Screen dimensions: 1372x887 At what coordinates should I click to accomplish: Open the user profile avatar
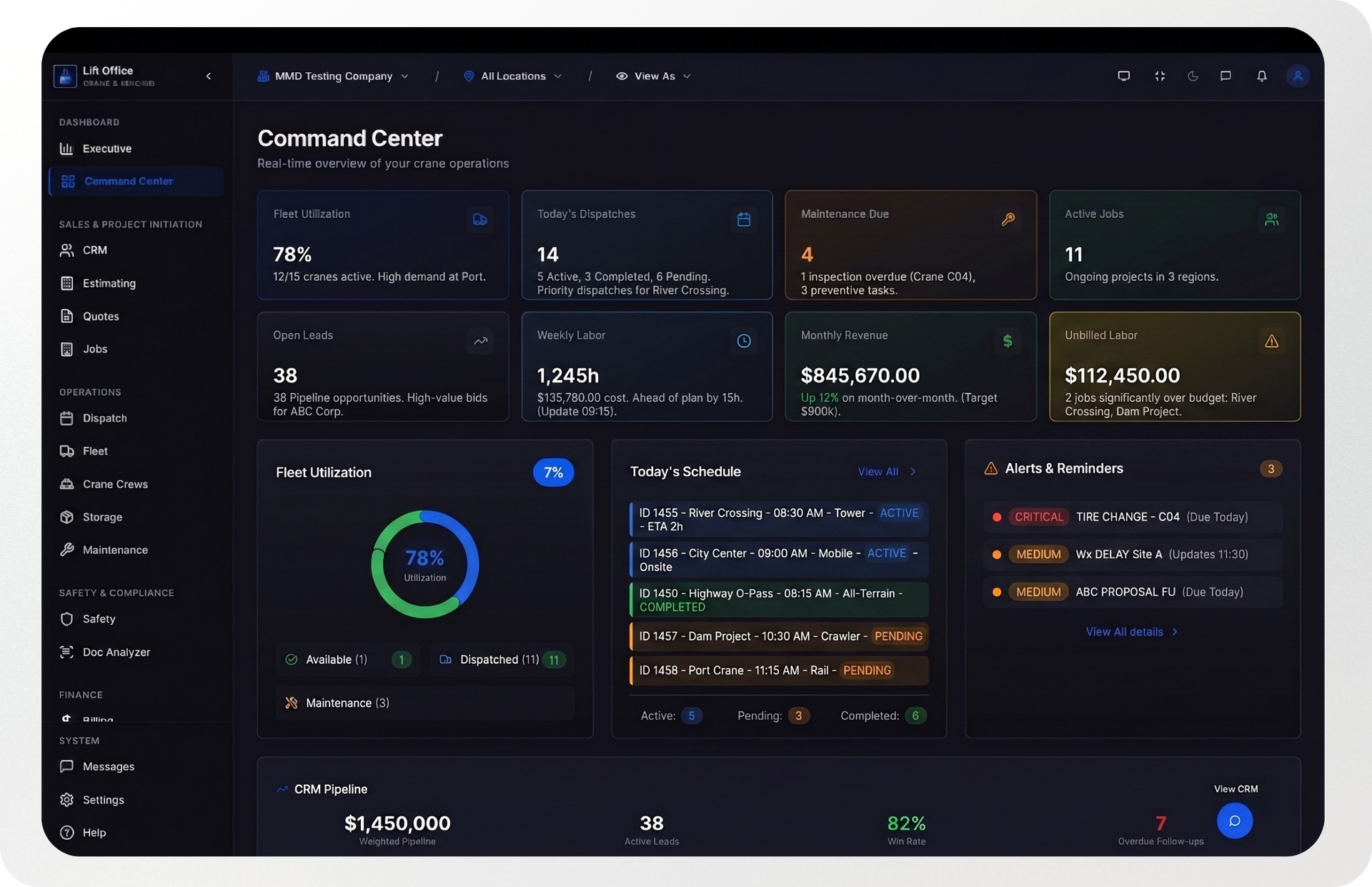tap(1298, 76)
